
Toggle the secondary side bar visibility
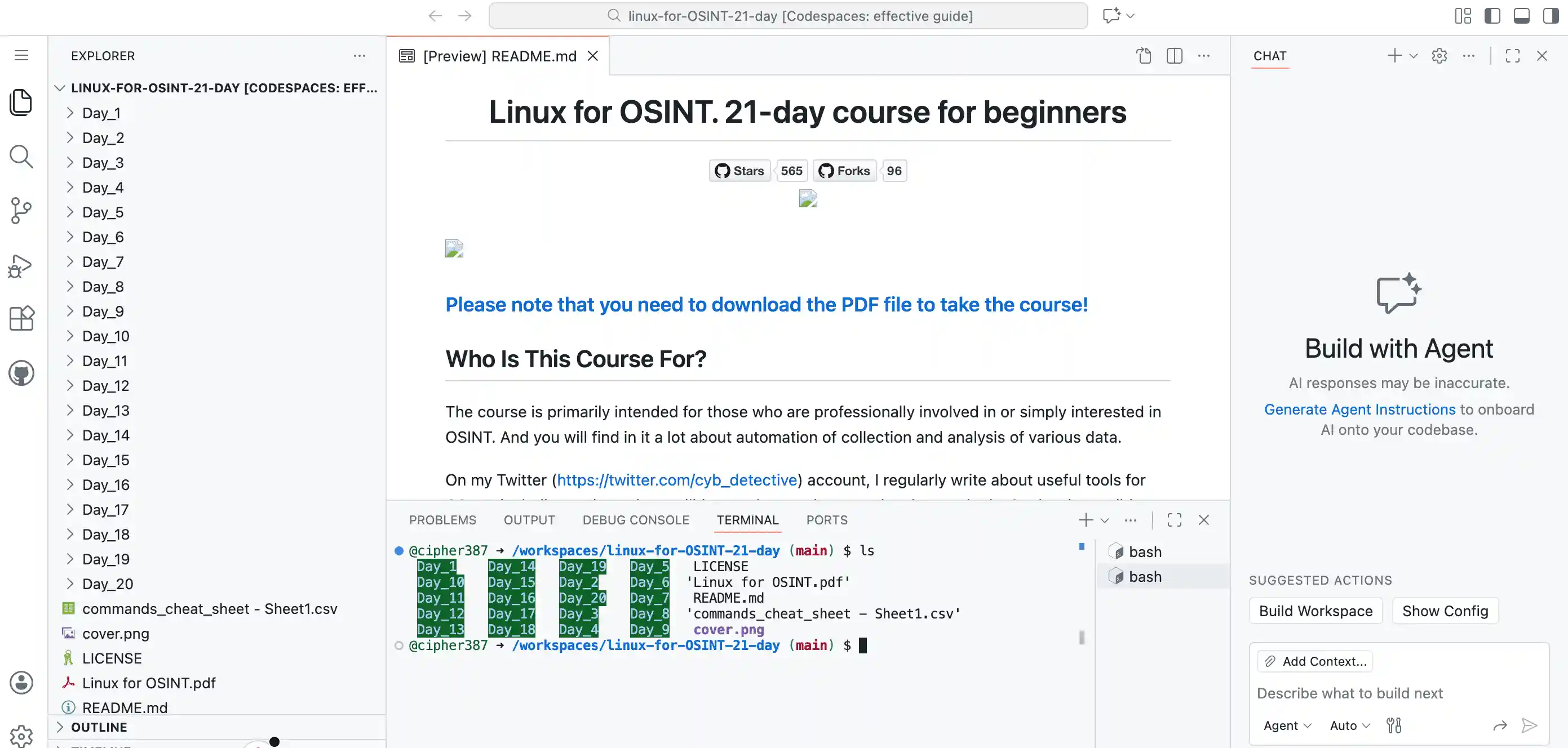(1551, 16)
